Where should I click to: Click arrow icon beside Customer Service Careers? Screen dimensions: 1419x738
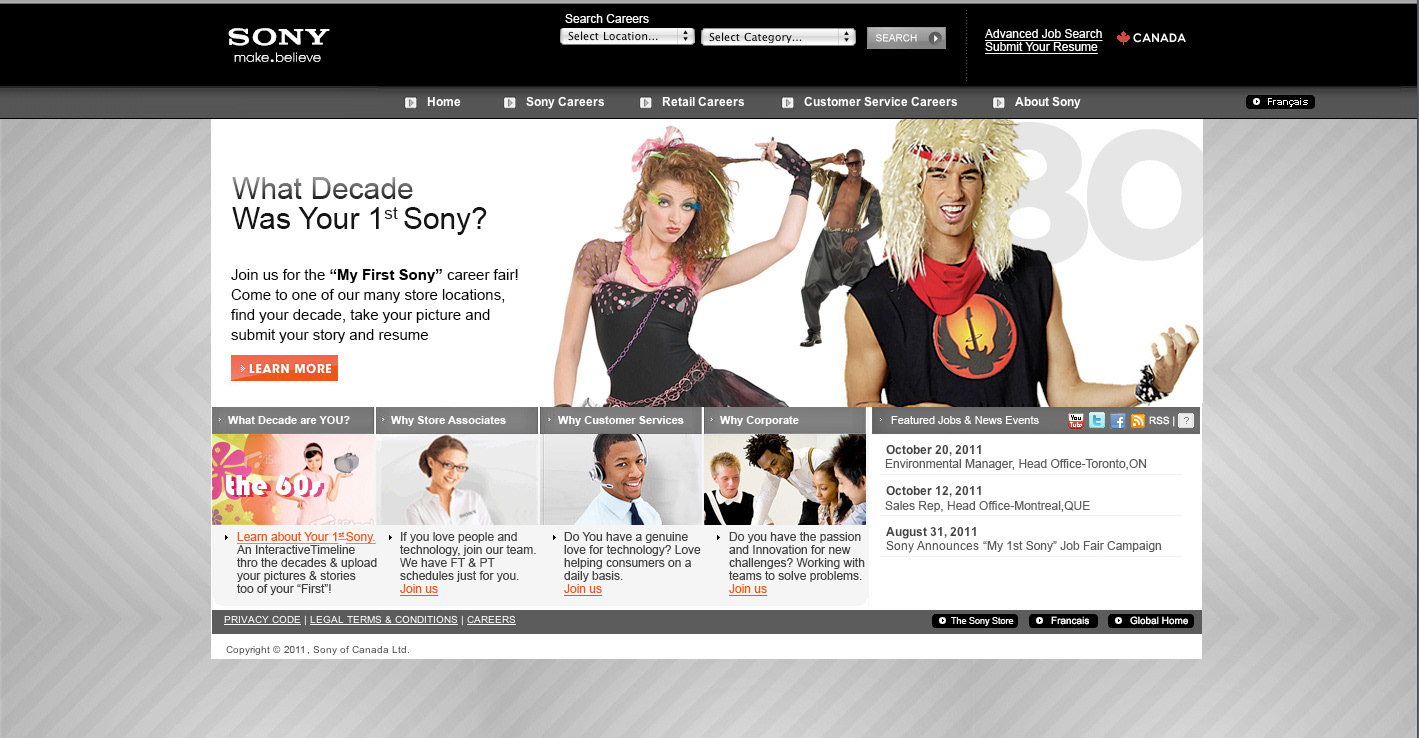788,102
